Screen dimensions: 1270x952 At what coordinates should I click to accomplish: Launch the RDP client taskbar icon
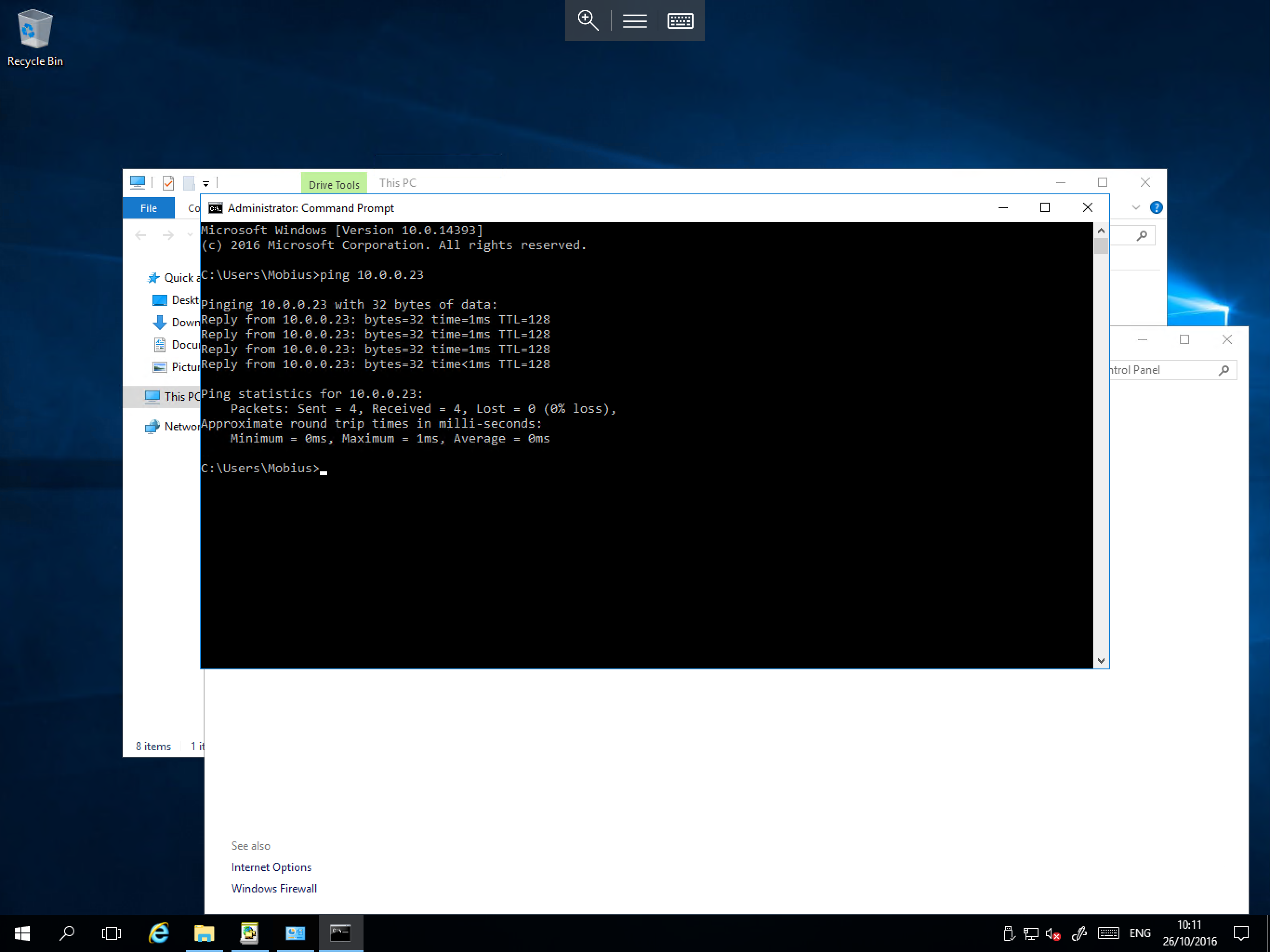(x=250, y=933)
